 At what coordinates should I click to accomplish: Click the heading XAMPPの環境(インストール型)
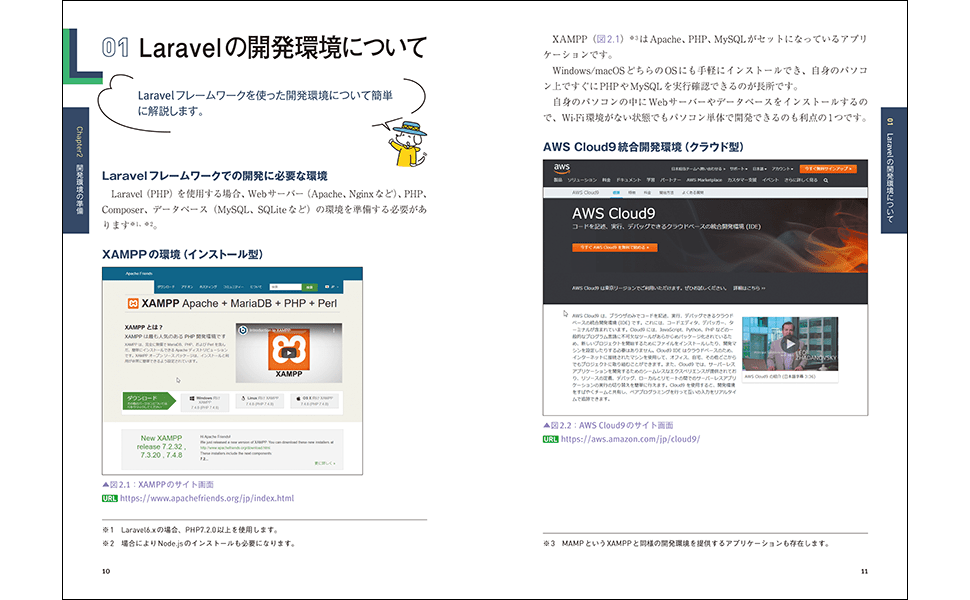pyautogui.click(x=182, y=254)
